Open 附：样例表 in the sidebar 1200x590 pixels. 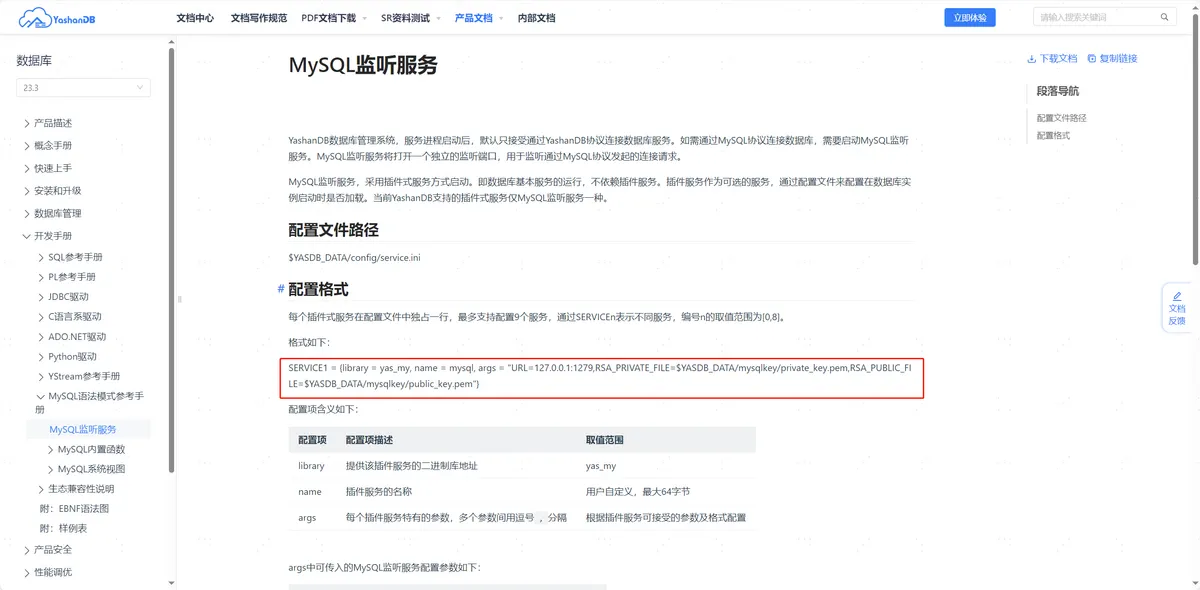click(63, 528)
